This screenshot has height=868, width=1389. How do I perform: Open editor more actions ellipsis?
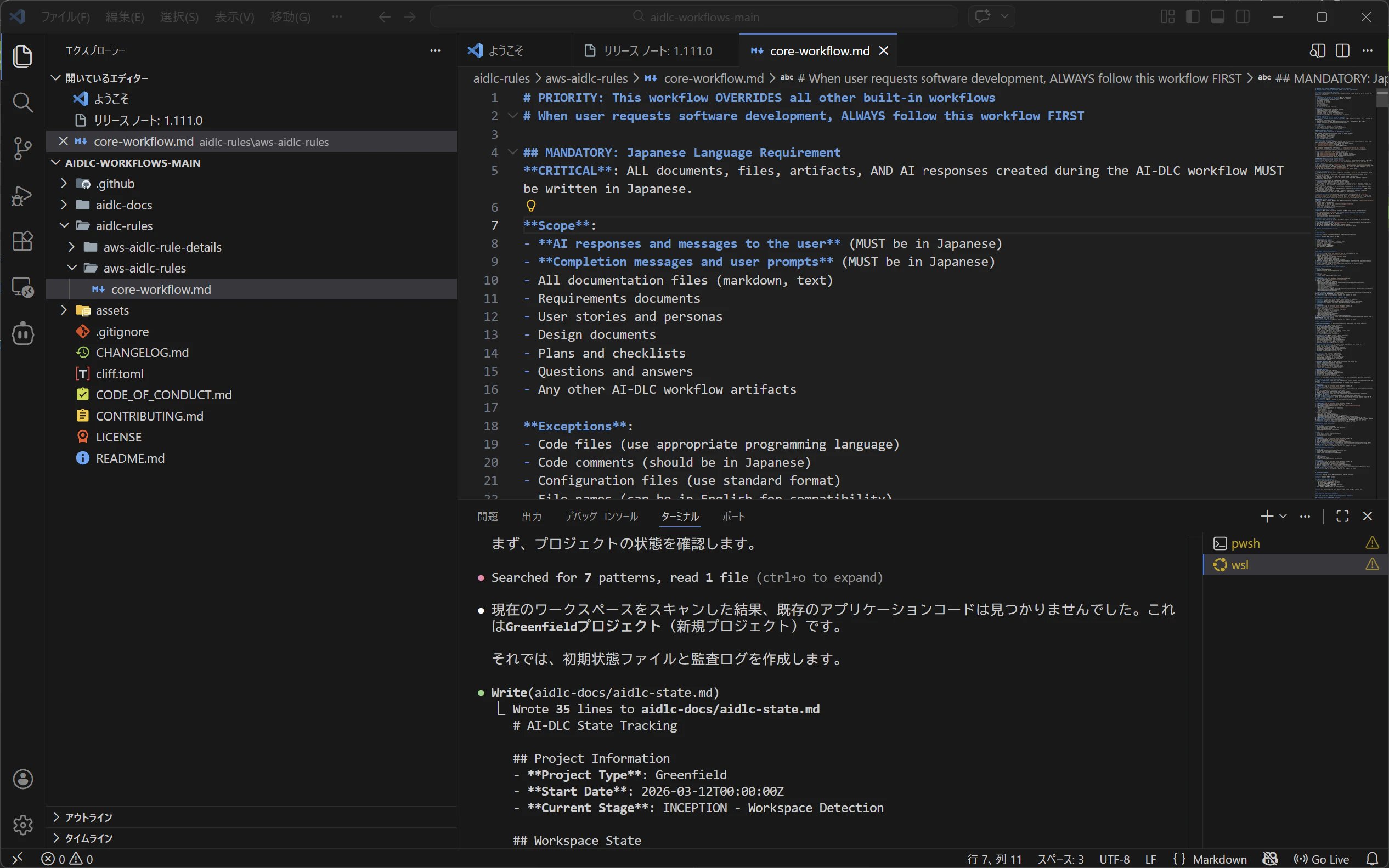click(1368, 50)
